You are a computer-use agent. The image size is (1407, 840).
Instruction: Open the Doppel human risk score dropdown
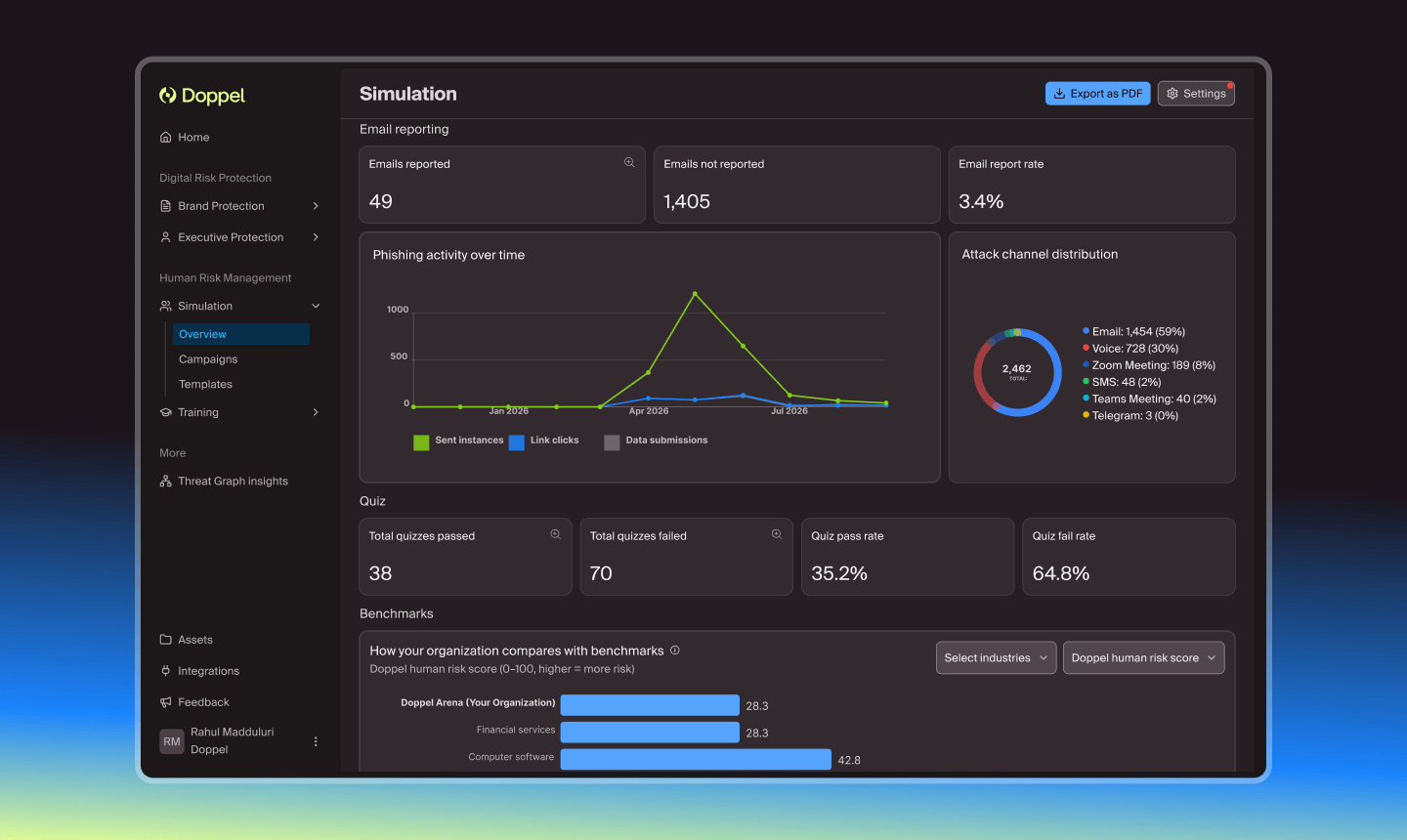pyautogui.click(x=1143, y=657)
